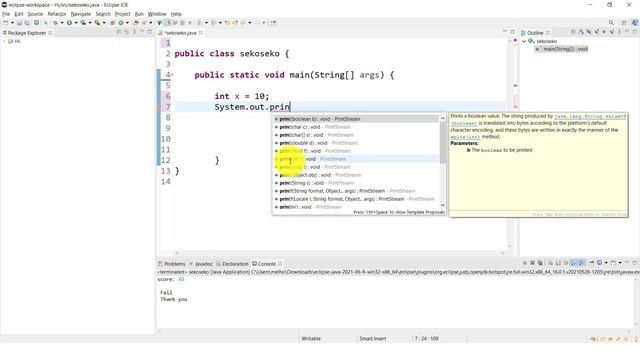Select the Java perspective icon

(x=634, y=23)
